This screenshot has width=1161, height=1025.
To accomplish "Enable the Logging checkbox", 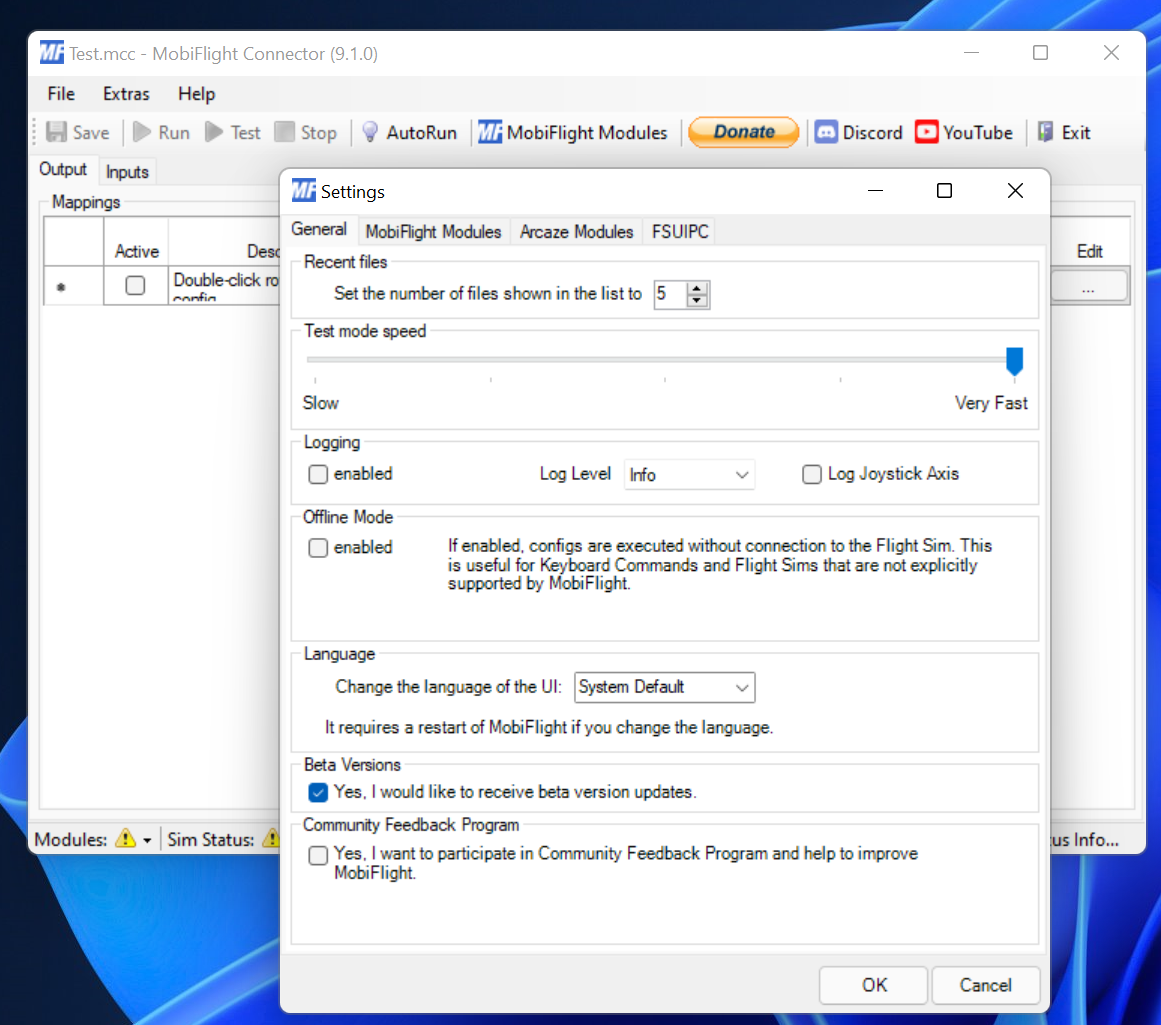I will [x=318, y=474].
